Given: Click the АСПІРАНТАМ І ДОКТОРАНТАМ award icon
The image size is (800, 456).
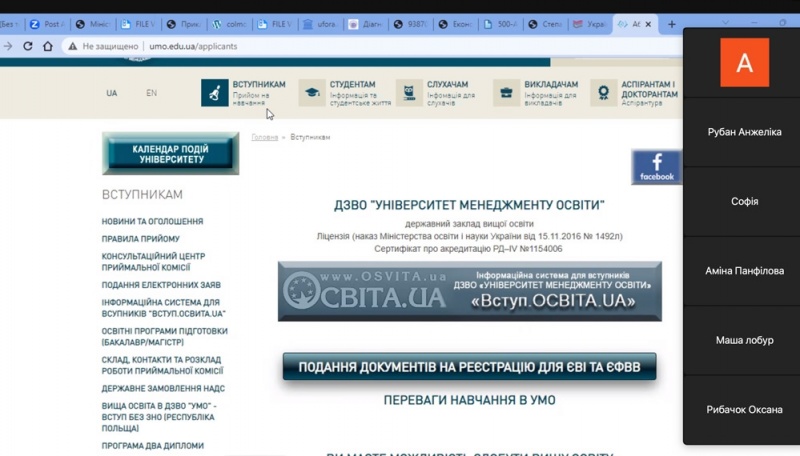Looking at the screenshot, I should [603, 93].
